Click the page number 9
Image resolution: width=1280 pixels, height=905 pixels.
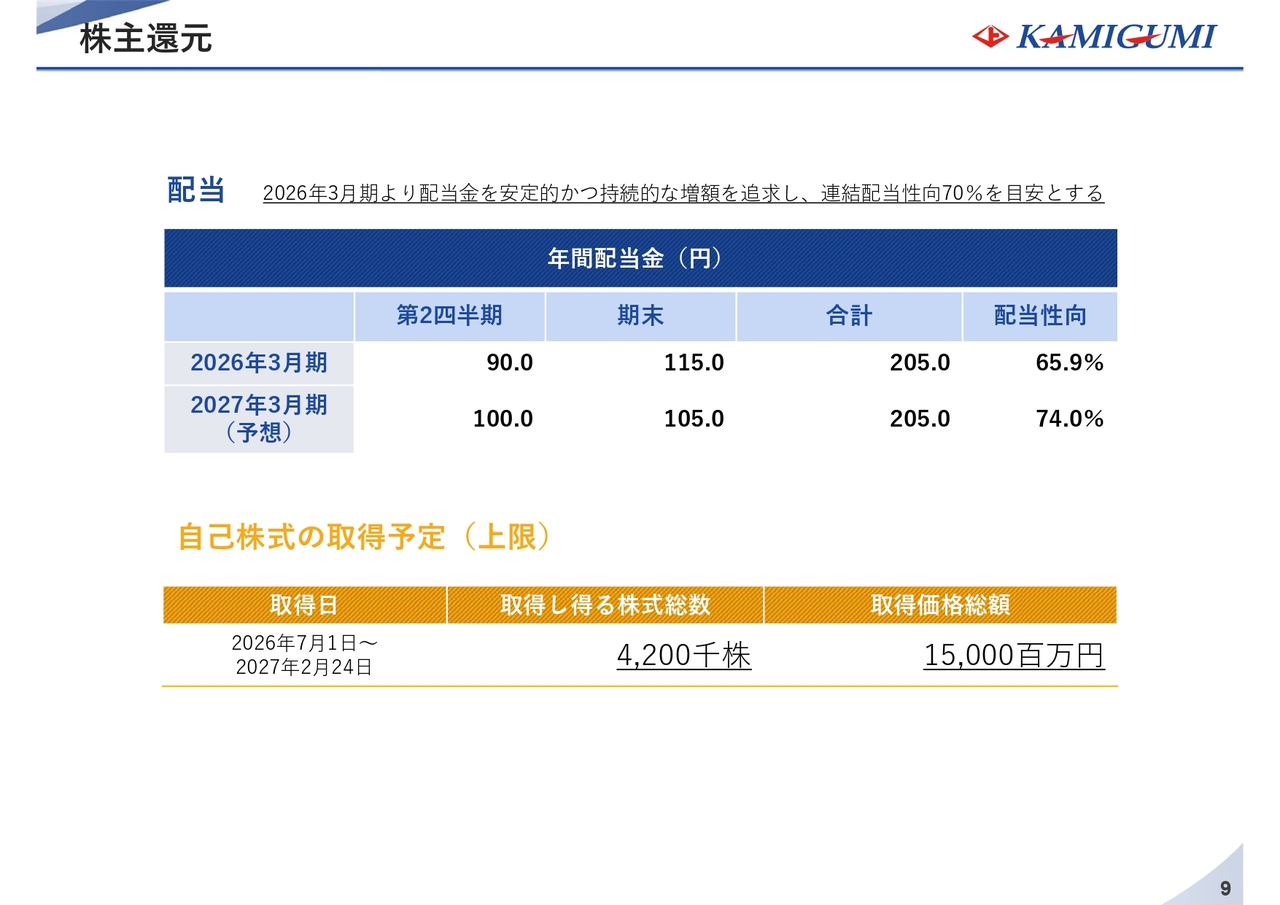(1225, 889)
